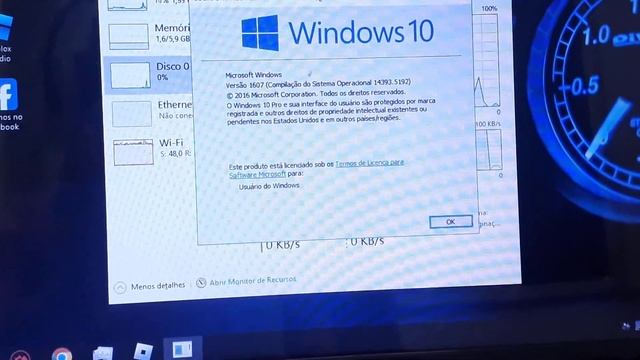The image size is (640, 360).
Task: Open the Facebook desktop shortcut icon
Action: pos(9,95)
